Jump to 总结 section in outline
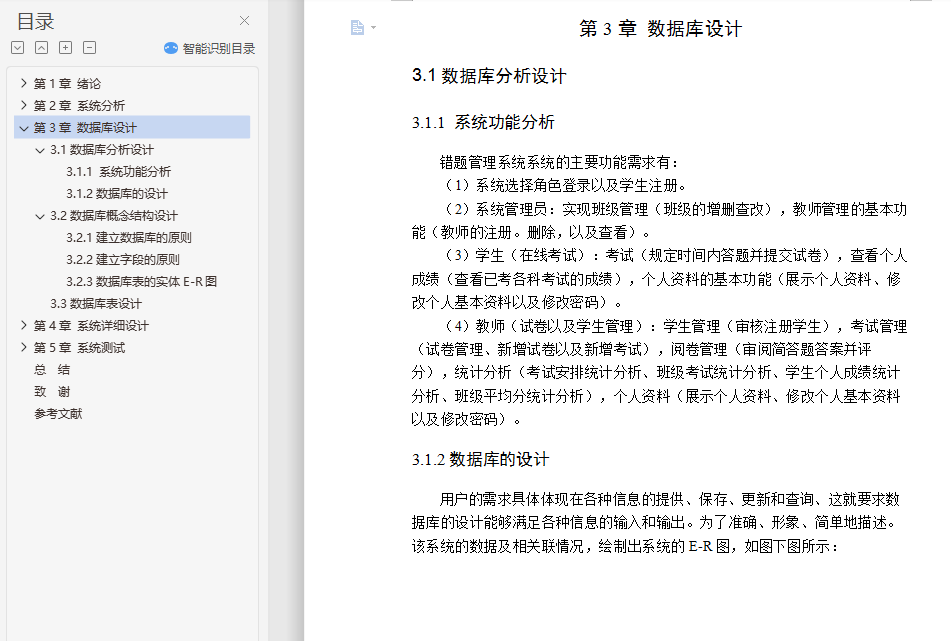This screenshot has width=951, height=641. pos(52,369)
